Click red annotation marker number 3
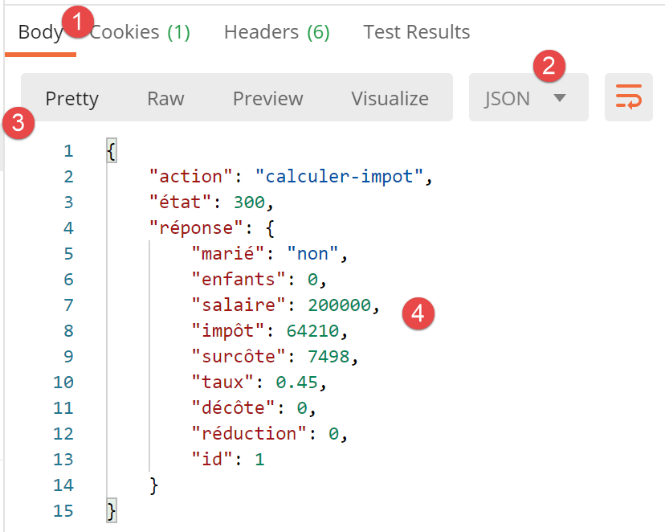Image resolution: width=665 pixels, height=532 pixels. (x=17, y=124)
